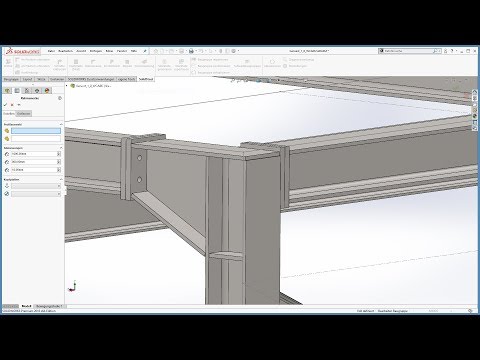Click the Print icon
The width and height of the screenshot is (480, 360).
(x=191, y=51)
